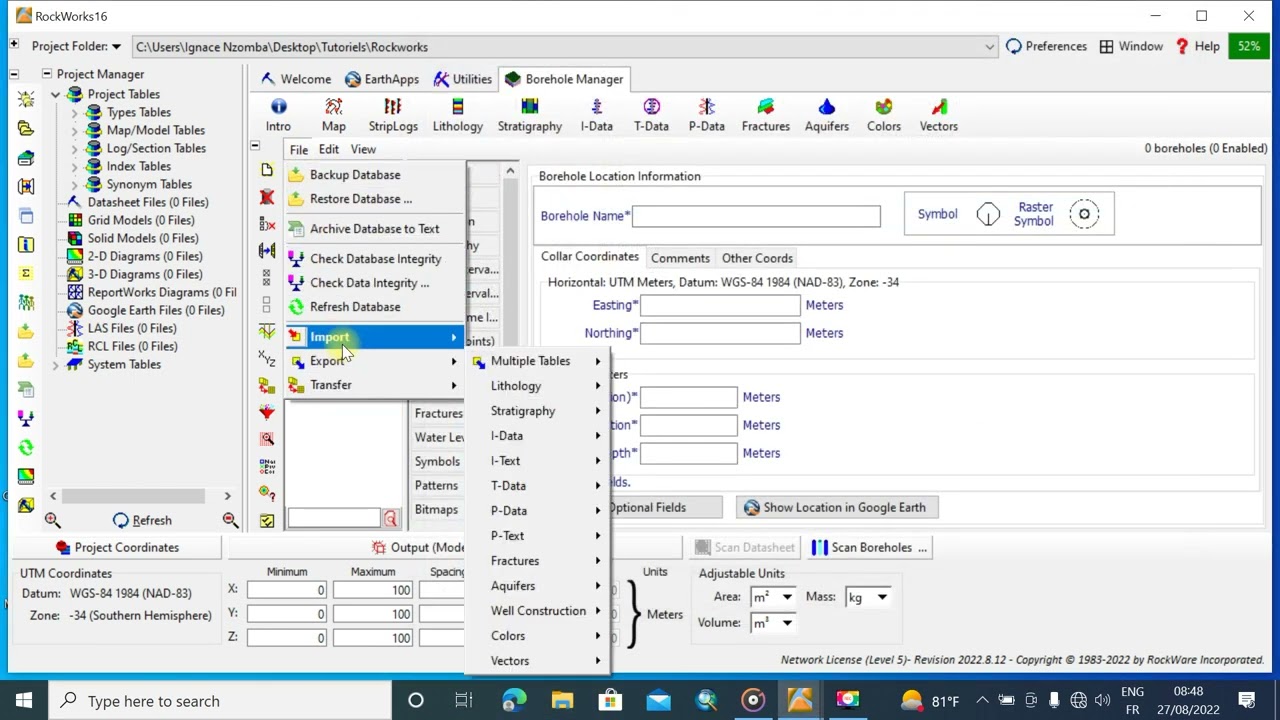Click the zoom-in magnifier below the project tree
Viewport: 1280px width, 720px height.
[x=53, y=520]
